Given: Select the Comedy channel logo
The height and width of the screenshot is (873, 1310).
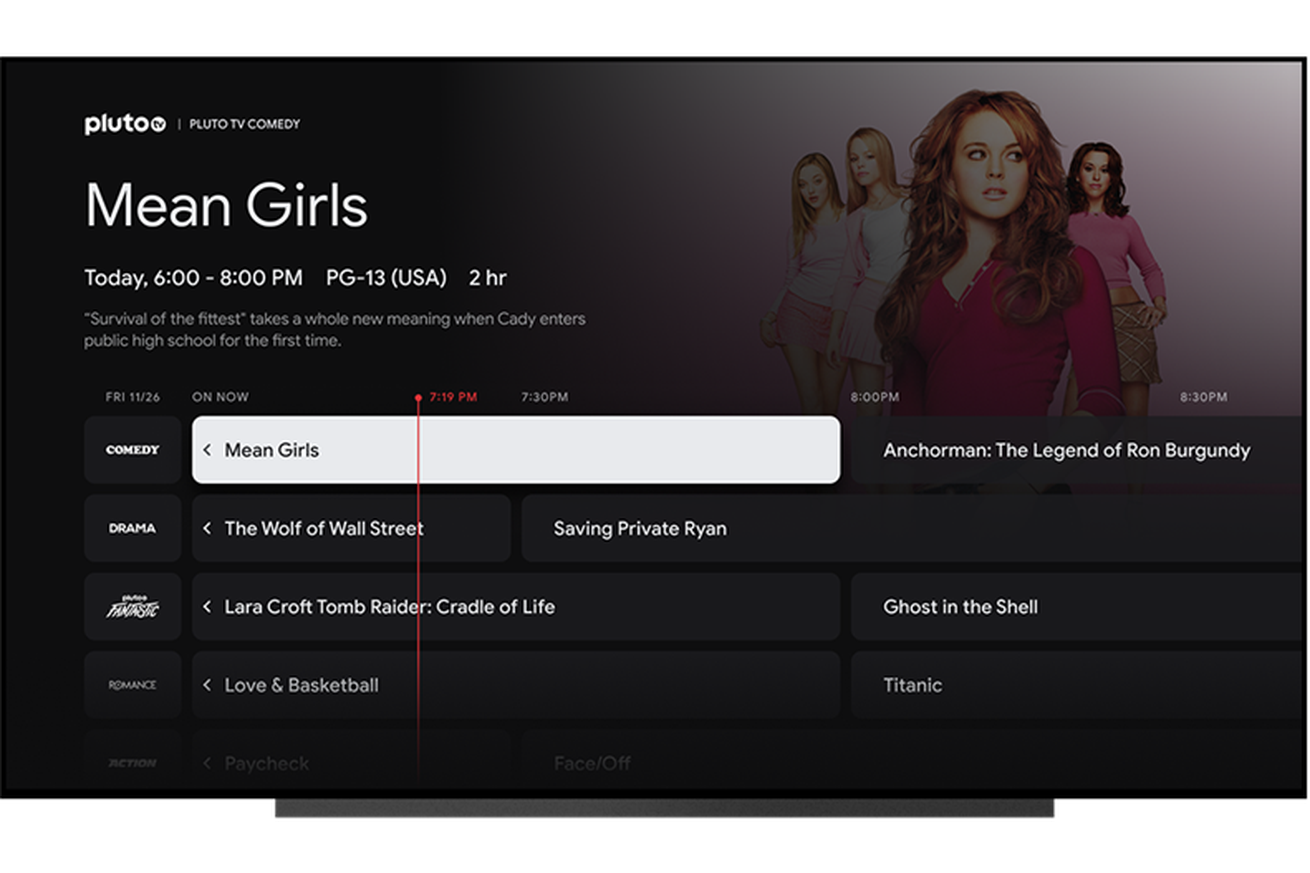Looking at the screenshot, I should click(x=132, y=450).
